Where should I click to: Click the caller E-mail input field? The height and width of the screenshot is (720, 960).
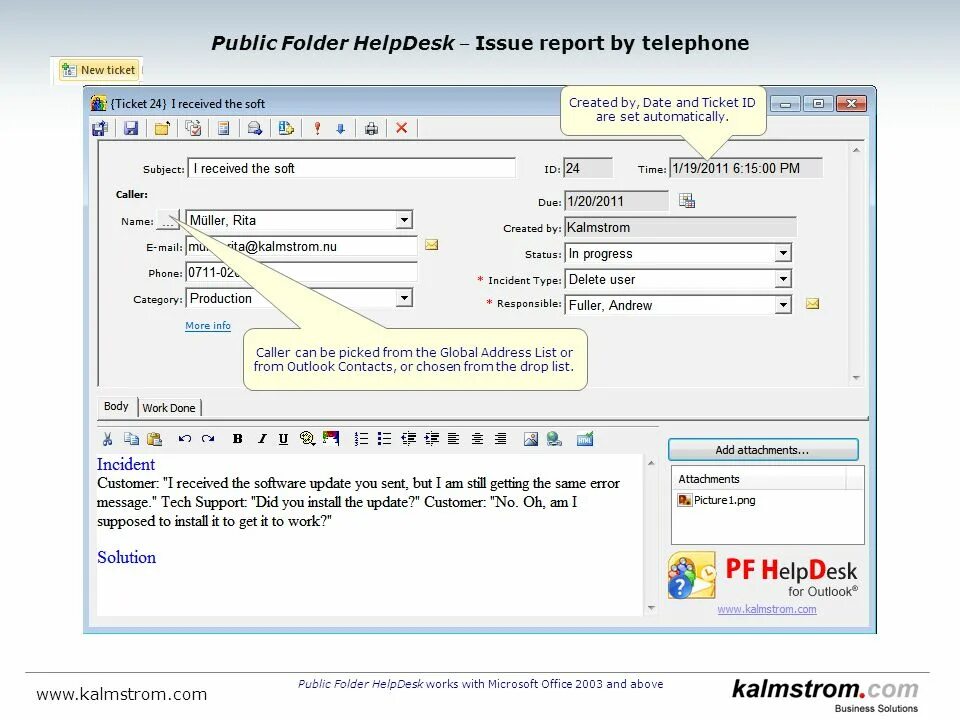(x=301, y=247)
